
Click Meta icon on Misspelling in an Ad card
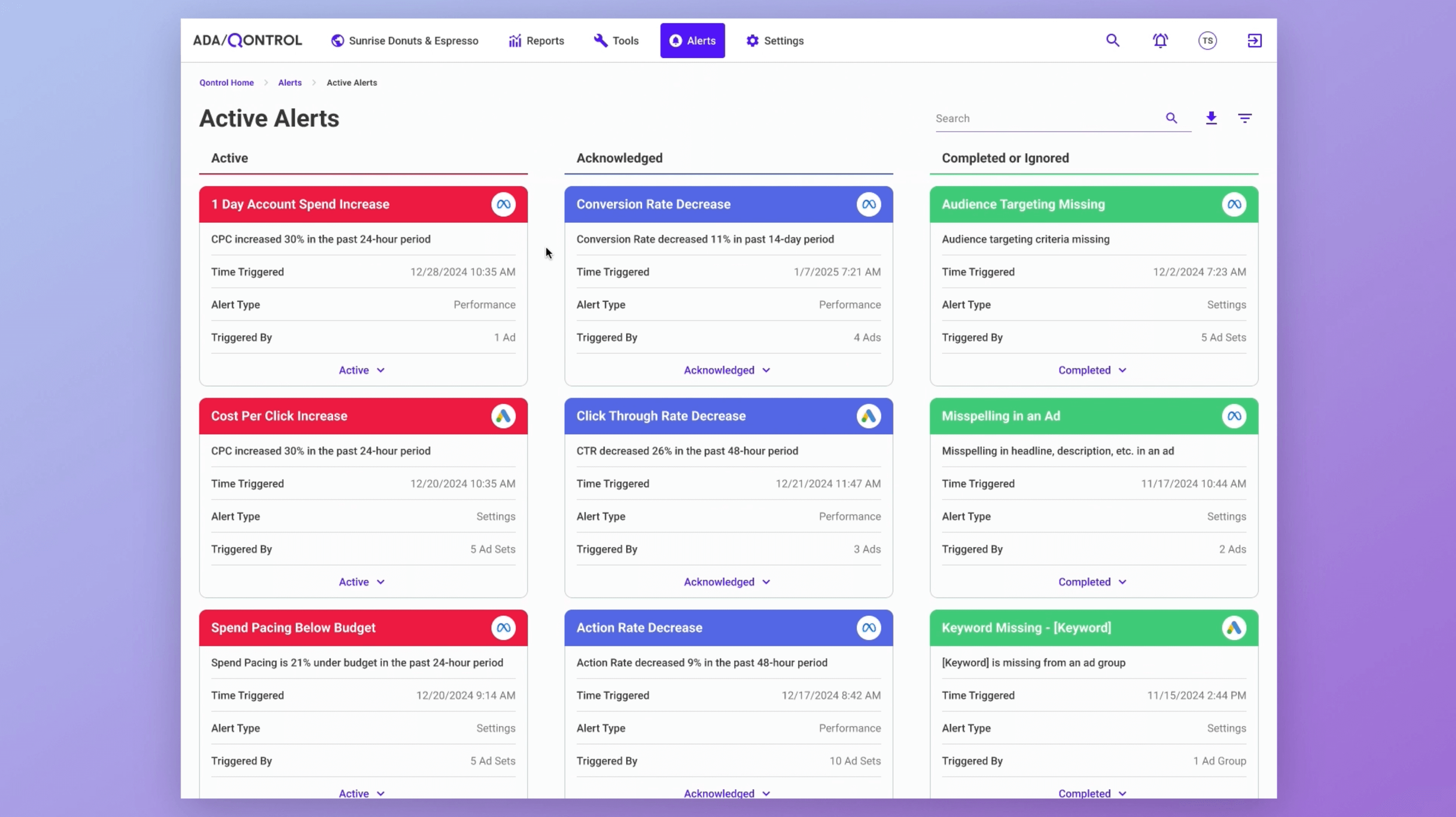point(1233,416)
